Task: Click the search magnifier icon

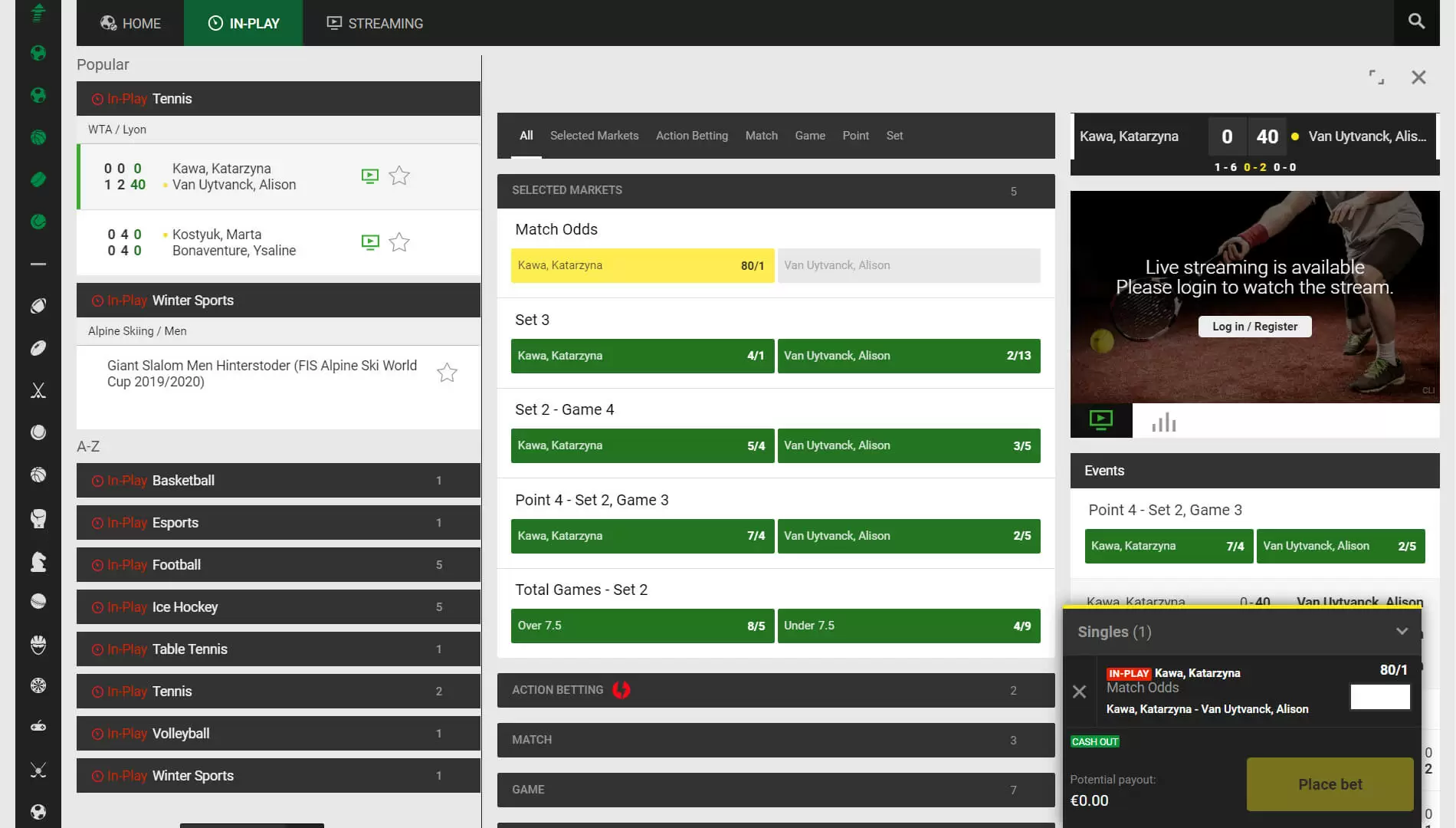Action: click(x=1416, y=21)
